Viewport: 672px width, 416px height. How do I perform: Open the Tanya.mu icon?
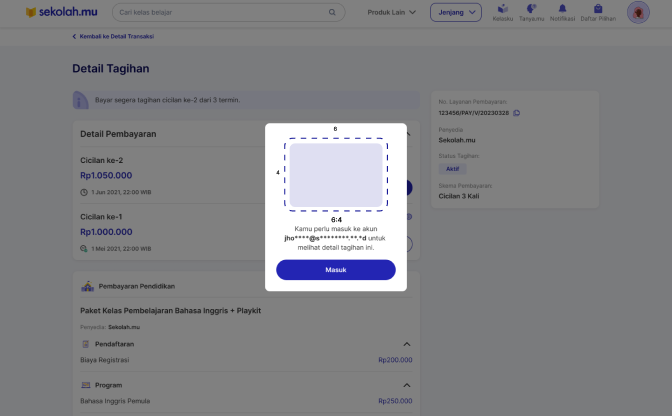click(x=532, y=10)
